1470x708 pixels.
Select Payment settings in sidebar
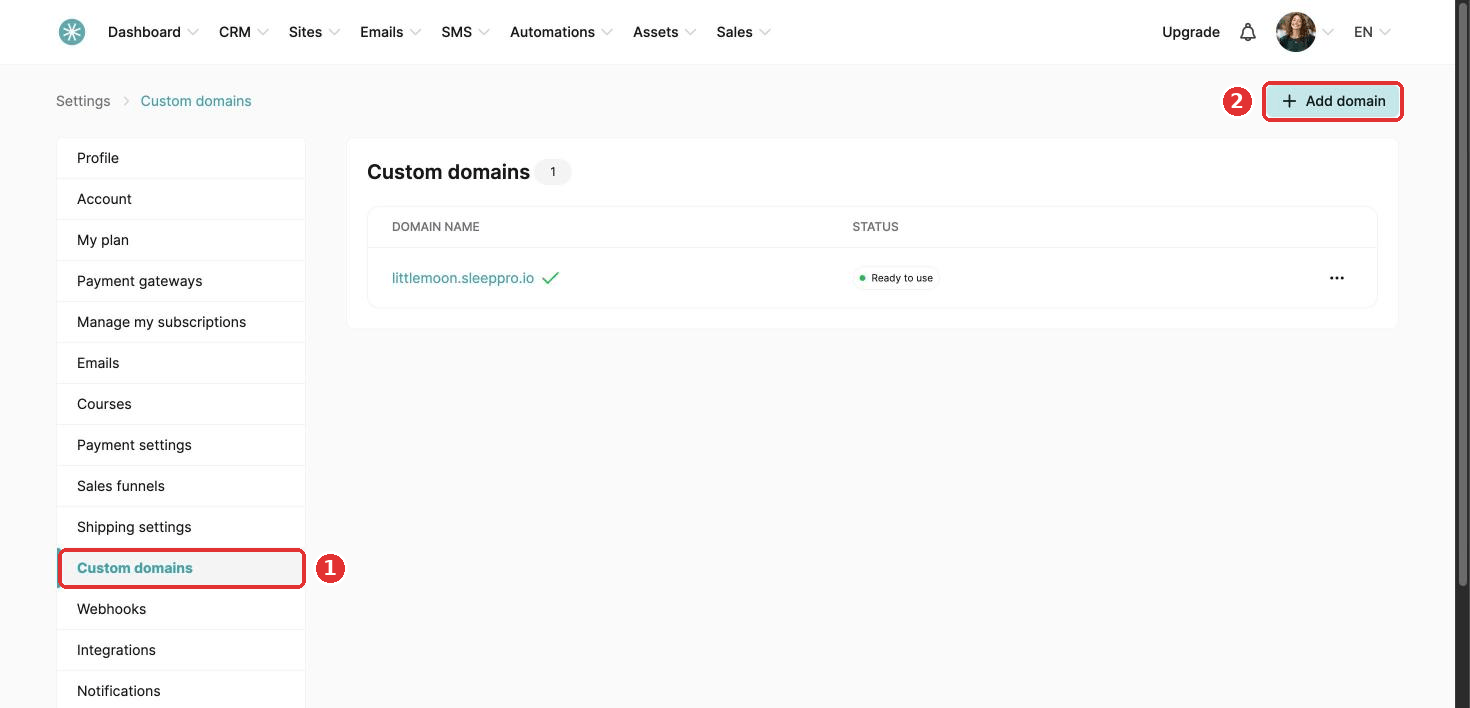[x=181, y=445]
